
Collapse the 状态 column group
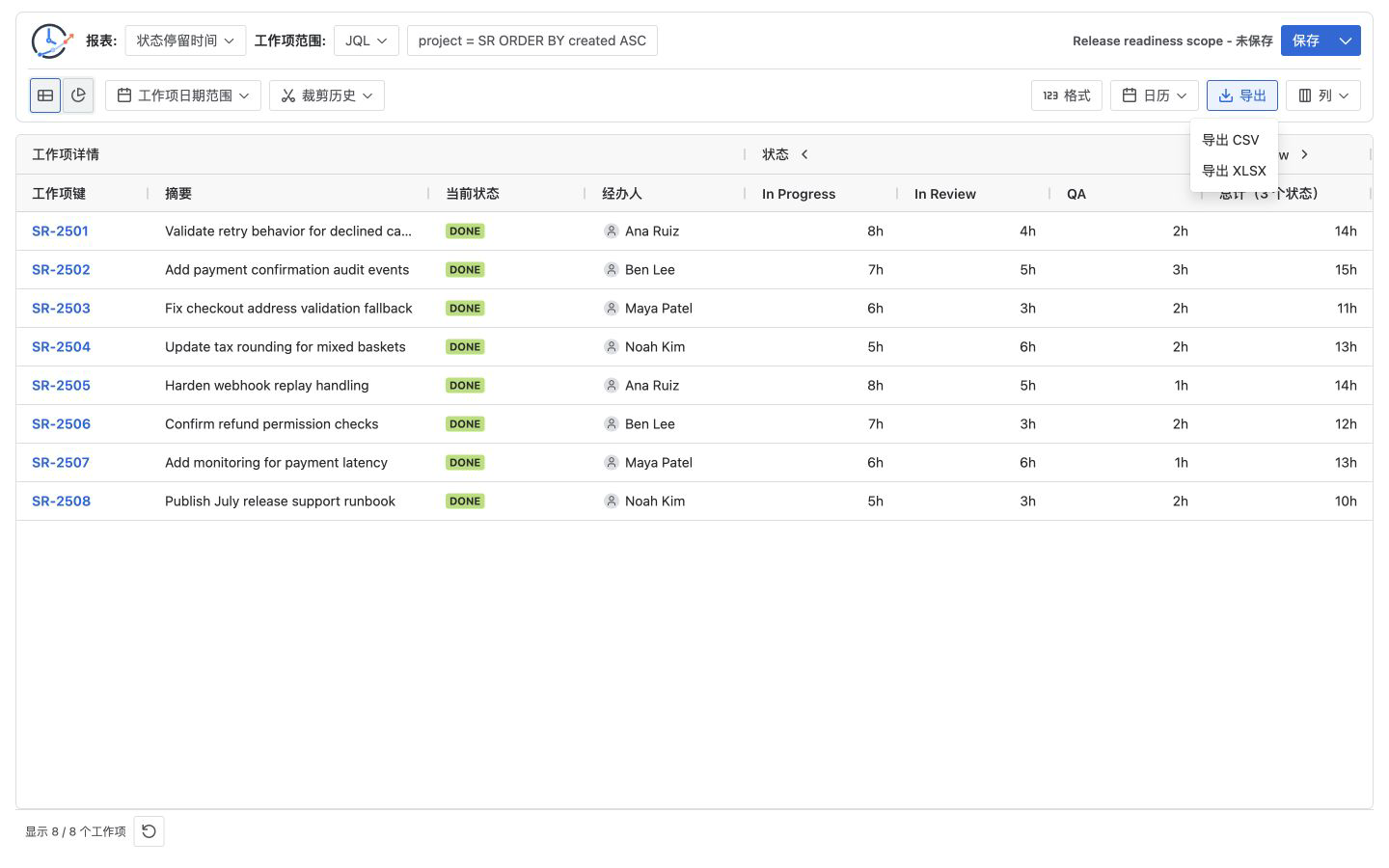coord(804,154)
